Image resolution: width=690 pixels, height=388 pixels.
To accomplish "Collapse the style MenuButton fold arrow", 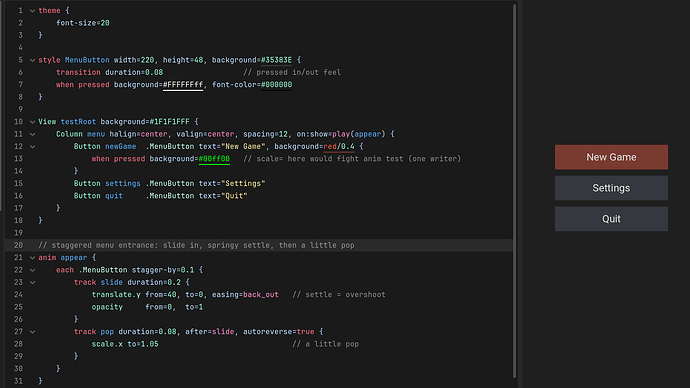I will tap(33, 60).
